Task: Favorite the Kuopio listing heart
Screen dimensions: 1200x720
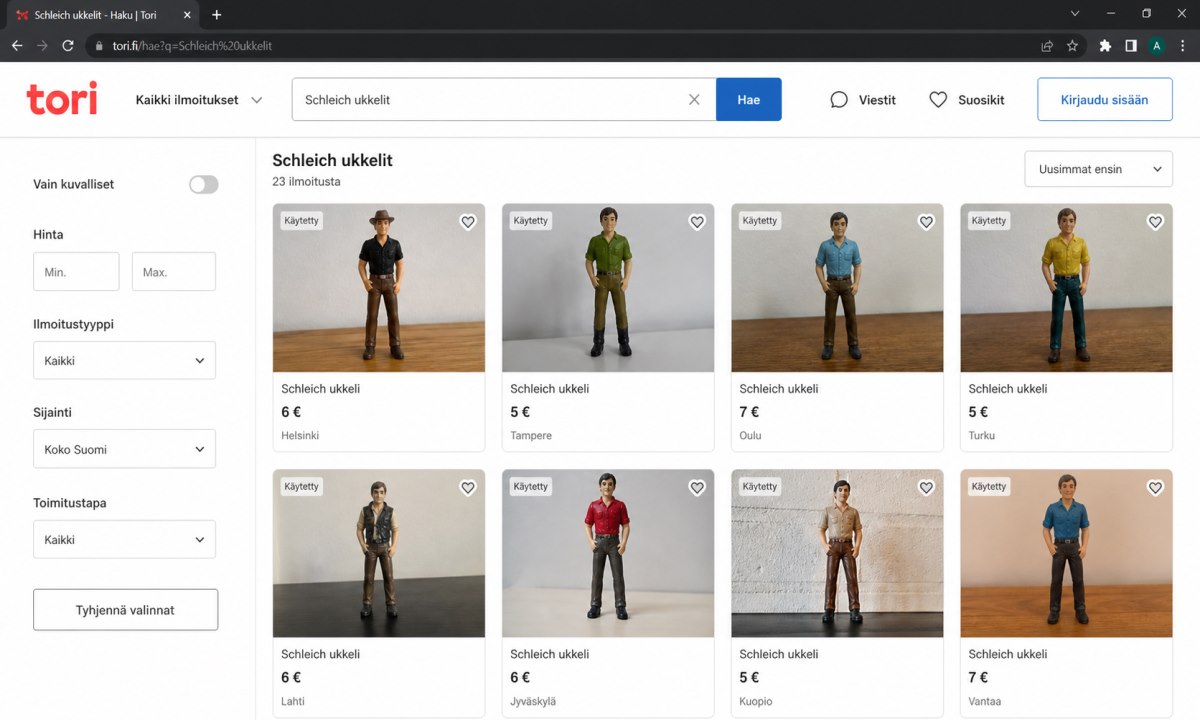Action: tap(926, 488)
